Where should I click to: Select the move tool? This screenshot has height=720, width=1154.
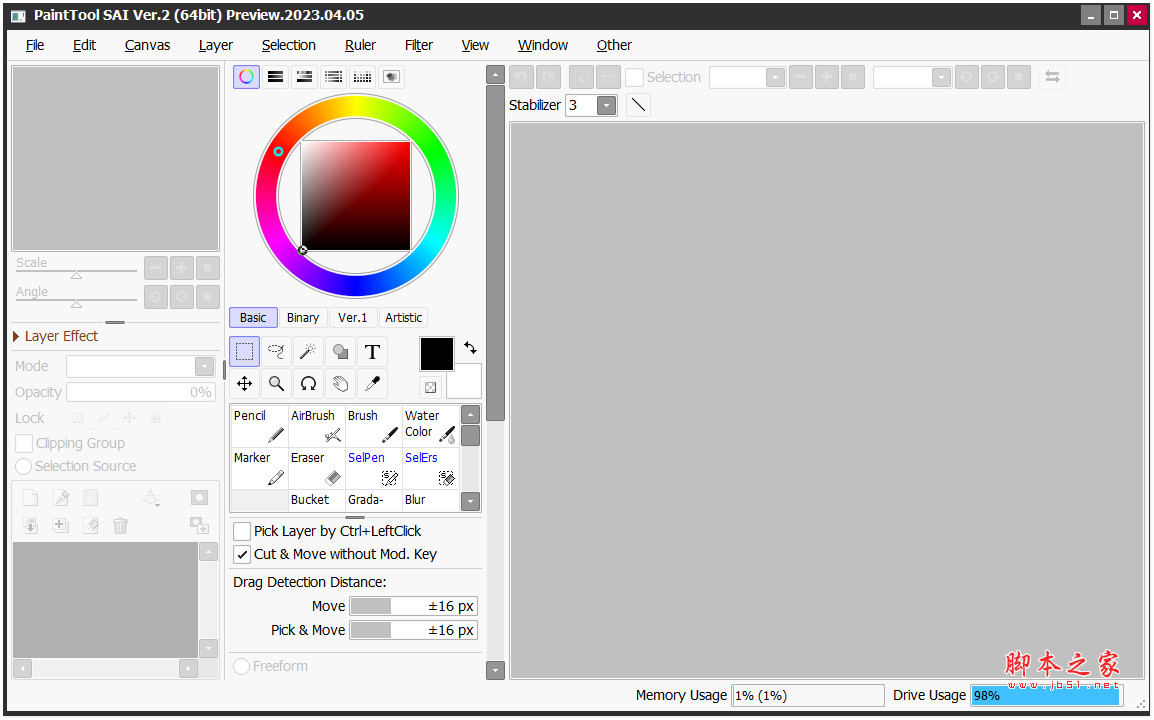click(244, 384)
